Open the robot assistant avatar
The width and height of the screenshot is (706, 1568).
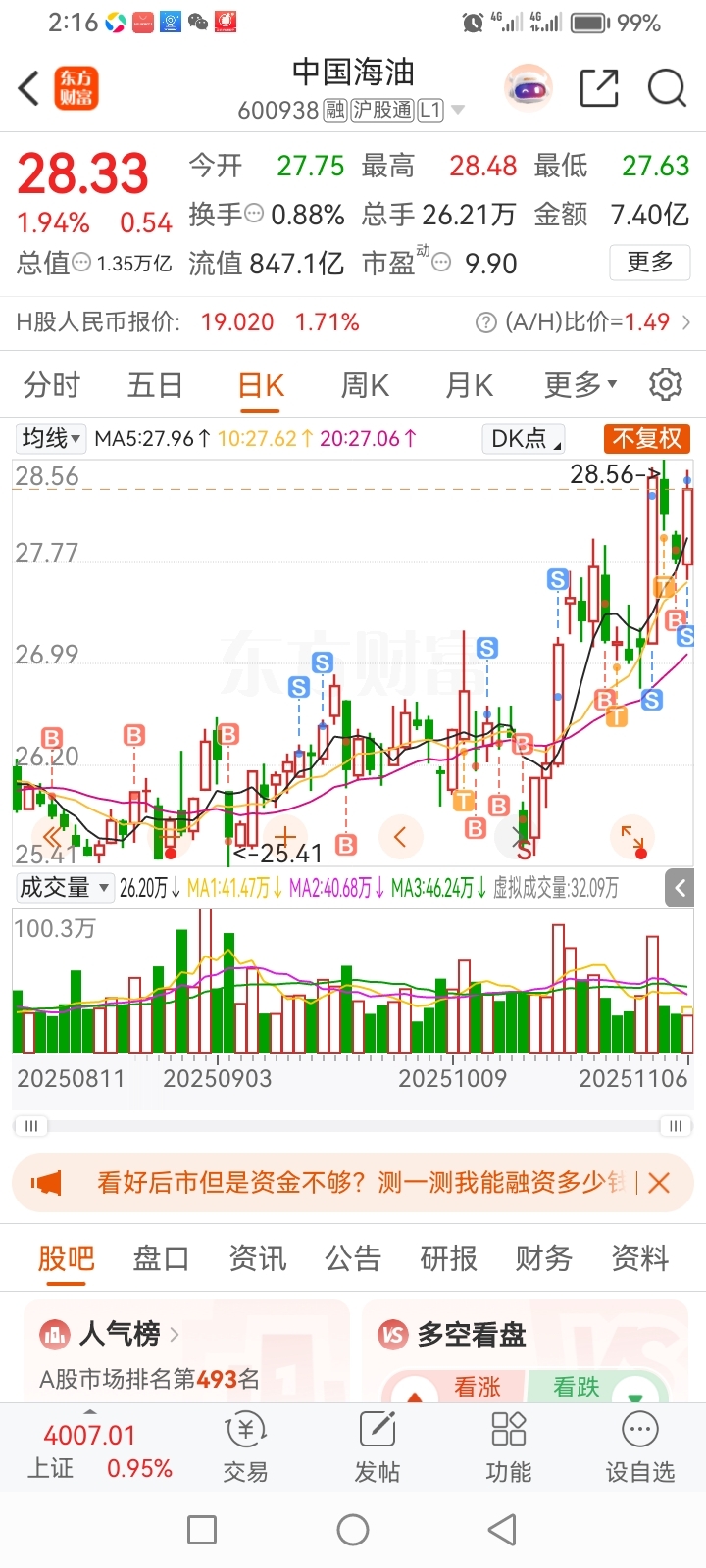529,88
